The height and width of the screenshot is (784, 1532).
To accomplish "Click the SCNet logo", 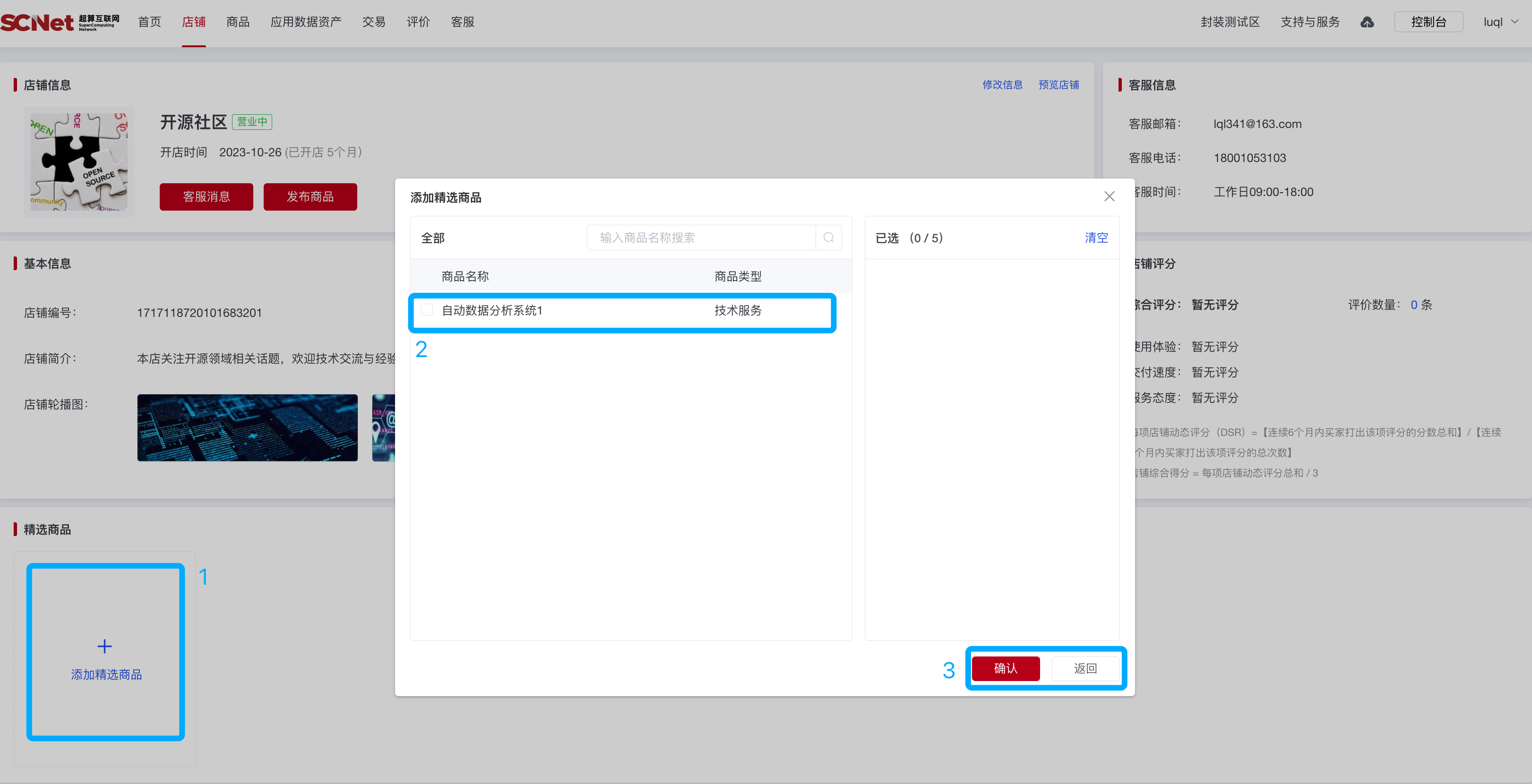I will tap(60, 21).
